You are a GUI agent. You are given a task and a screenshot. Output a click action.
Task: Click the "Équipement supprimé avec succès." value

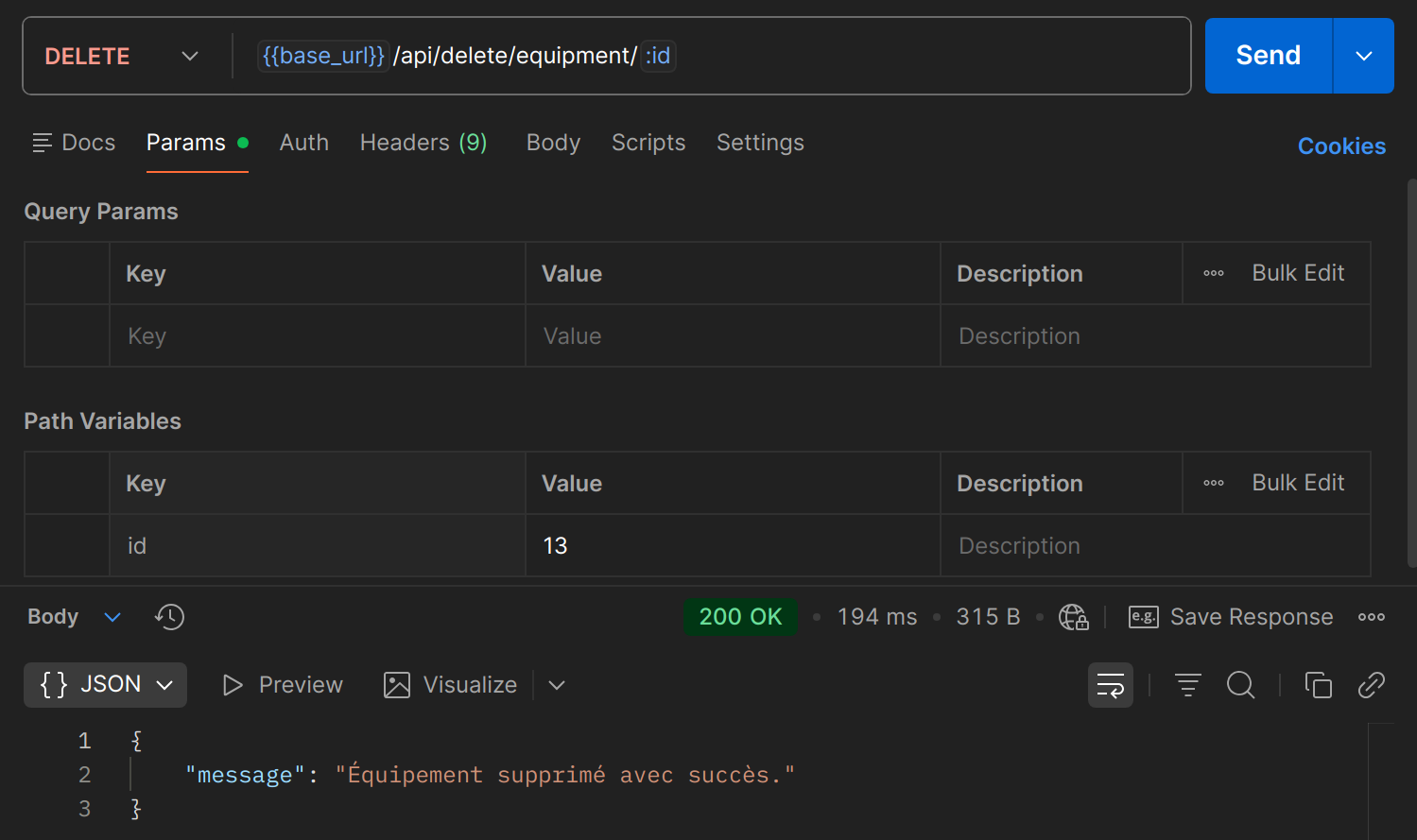[x=565, y=775]
